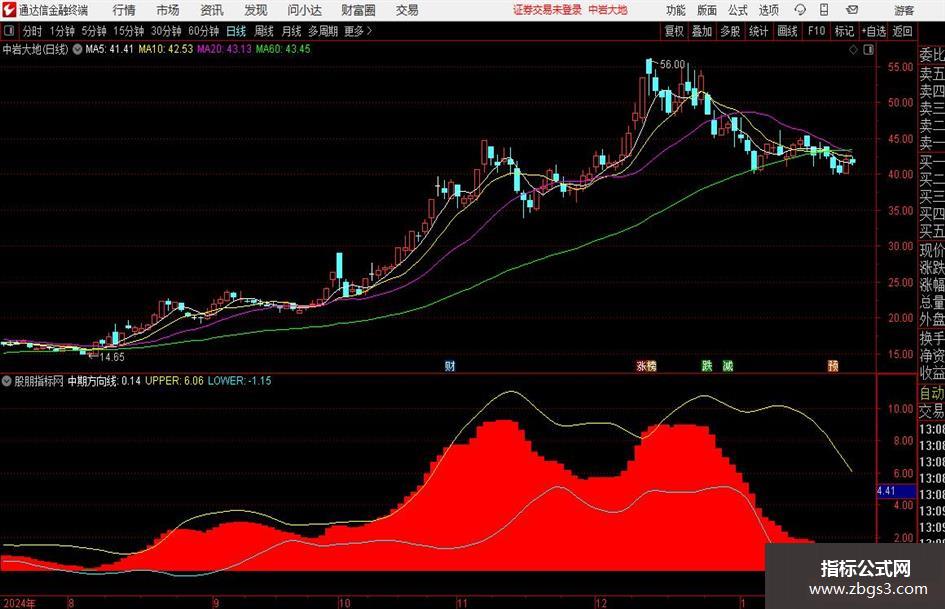
Task: Open the 市场 menu
Action: [168, 10]
